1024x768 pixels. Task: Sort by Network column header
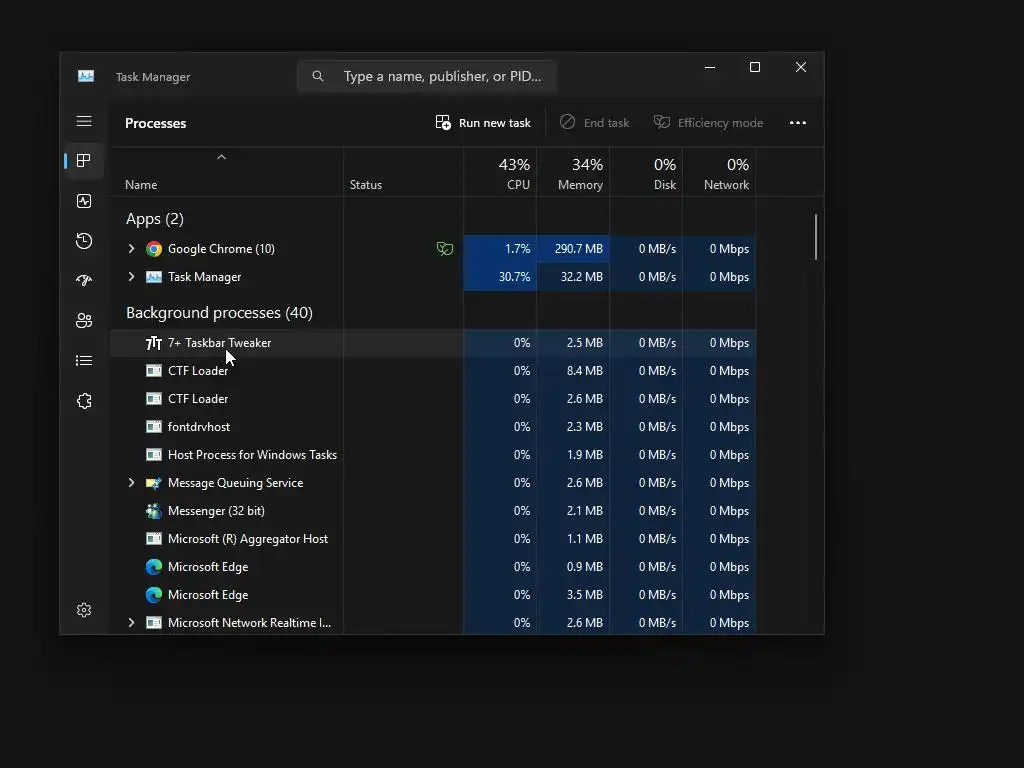[x=720, y=174]
